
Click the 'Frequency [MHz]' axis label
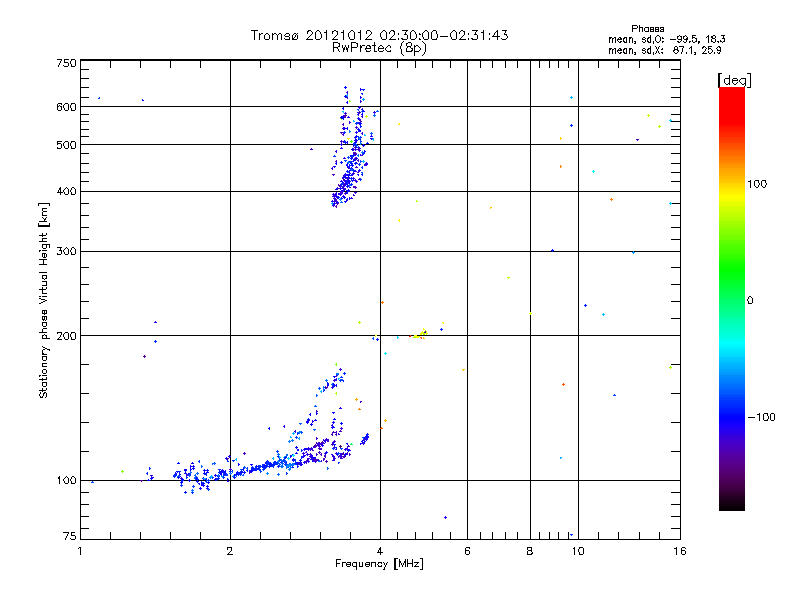[x=379, y=564]
